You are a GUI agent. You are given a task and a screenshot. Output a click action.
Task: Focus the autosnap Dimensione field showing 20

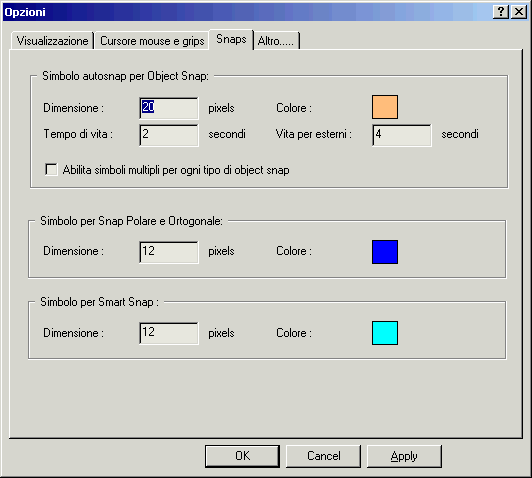[x=169, y=108]
